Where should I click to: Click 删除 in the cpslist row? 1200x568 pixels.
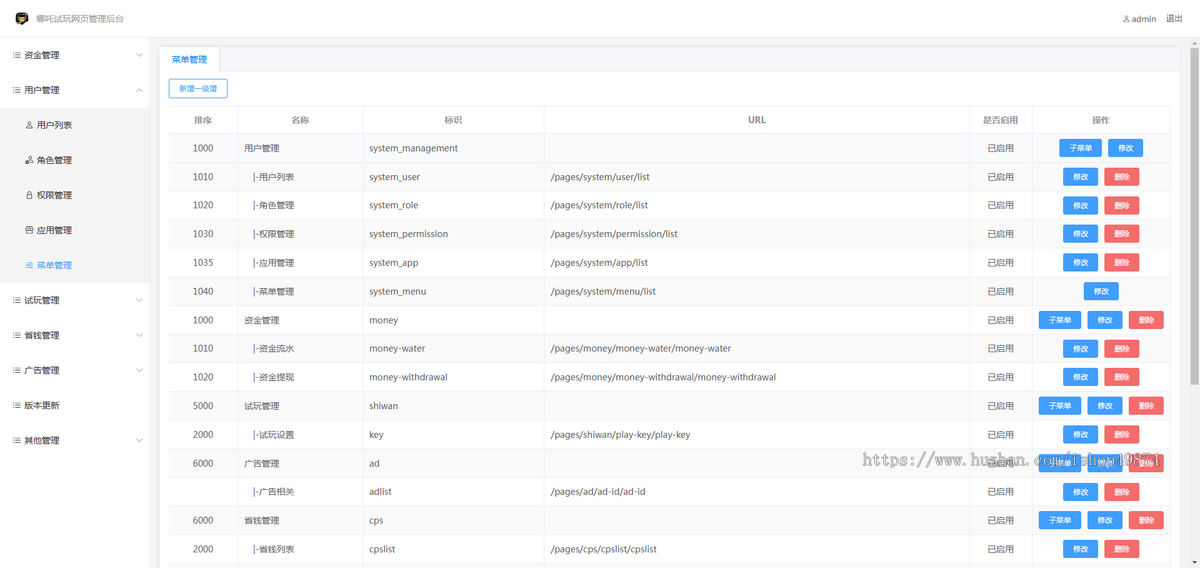coord(1121,549)
